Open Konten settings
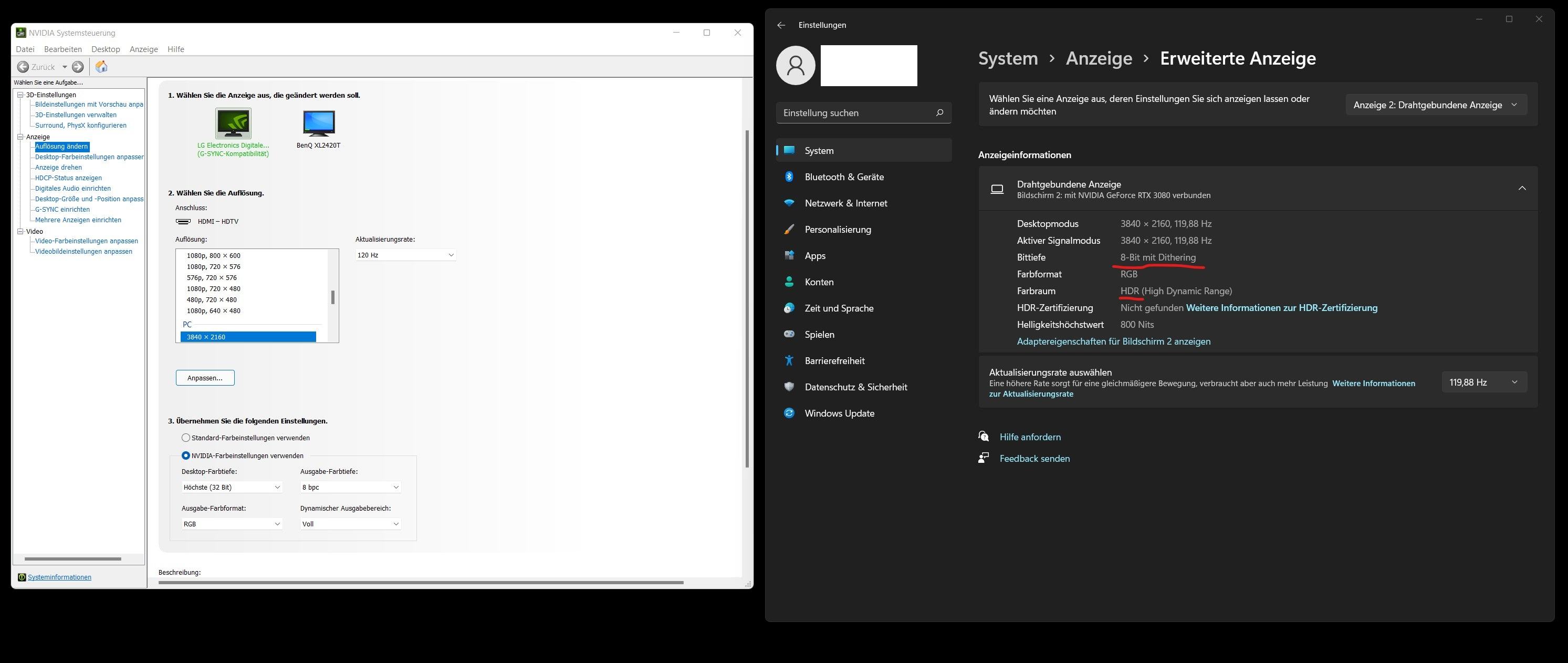 [x=864, y=282]
